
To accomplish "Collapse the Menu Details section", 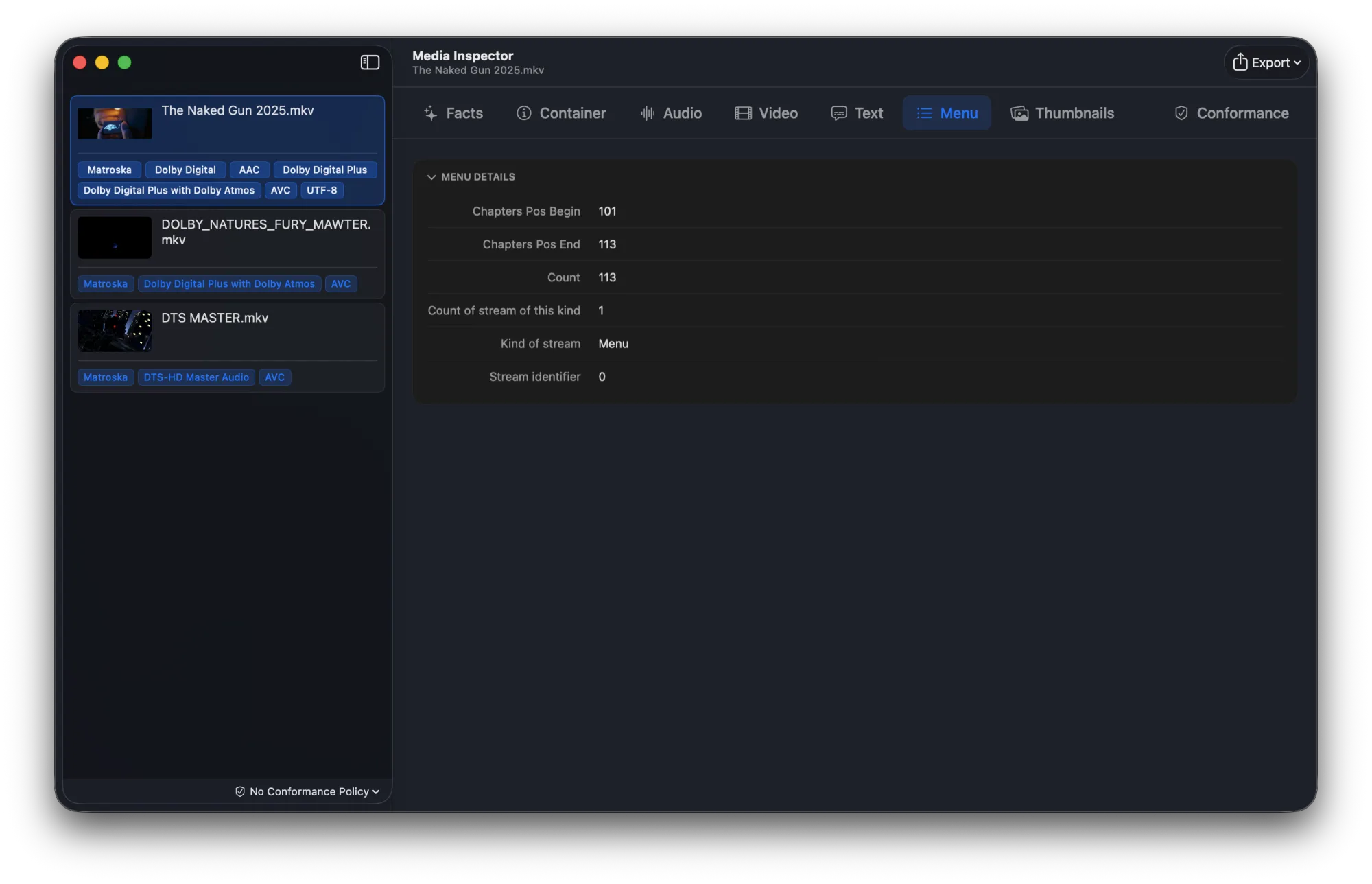I will (x=431, y=177).
